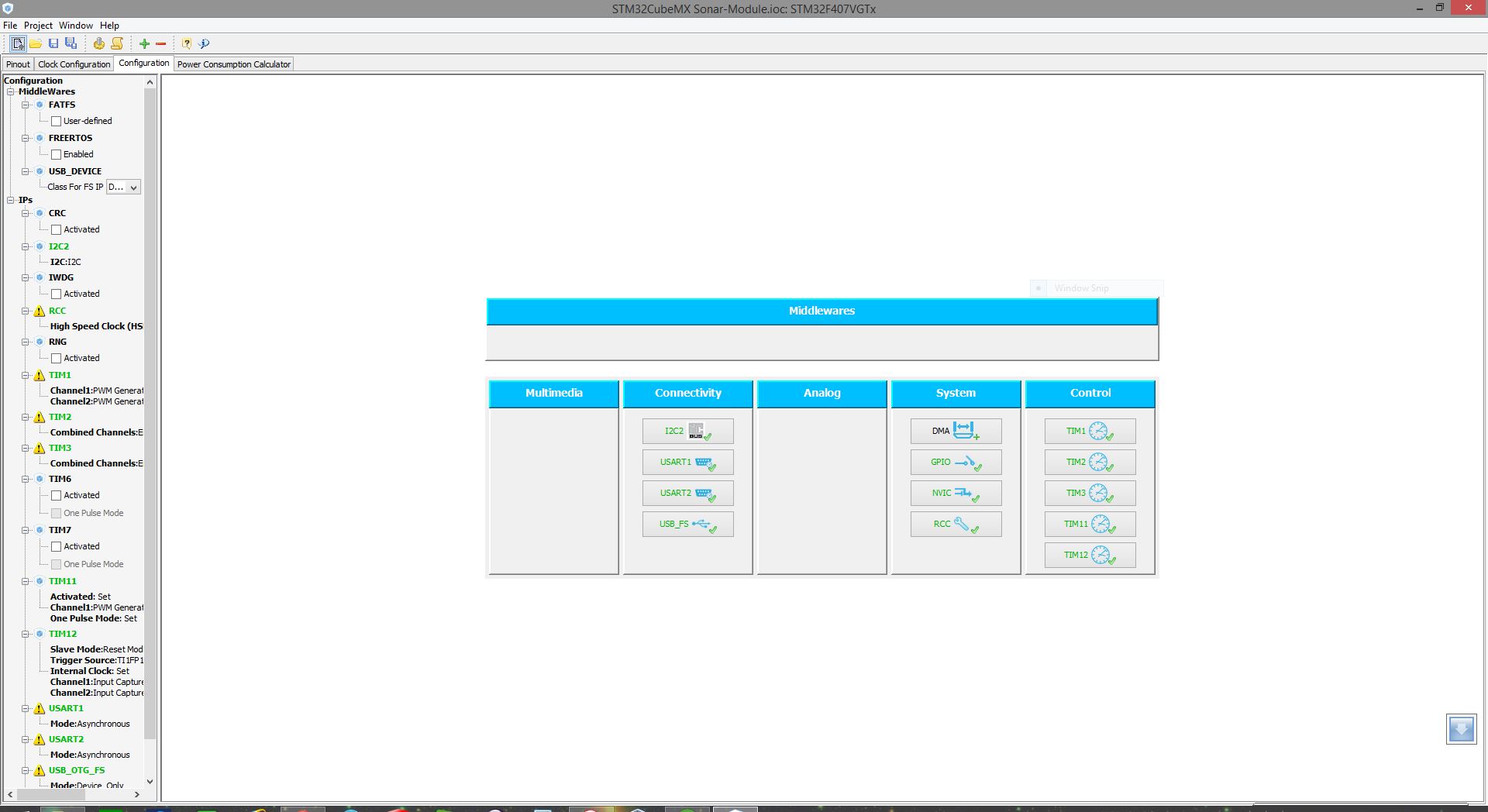Open DMA settings in System panel
The image size is (1488, 812).
[956, 431]
